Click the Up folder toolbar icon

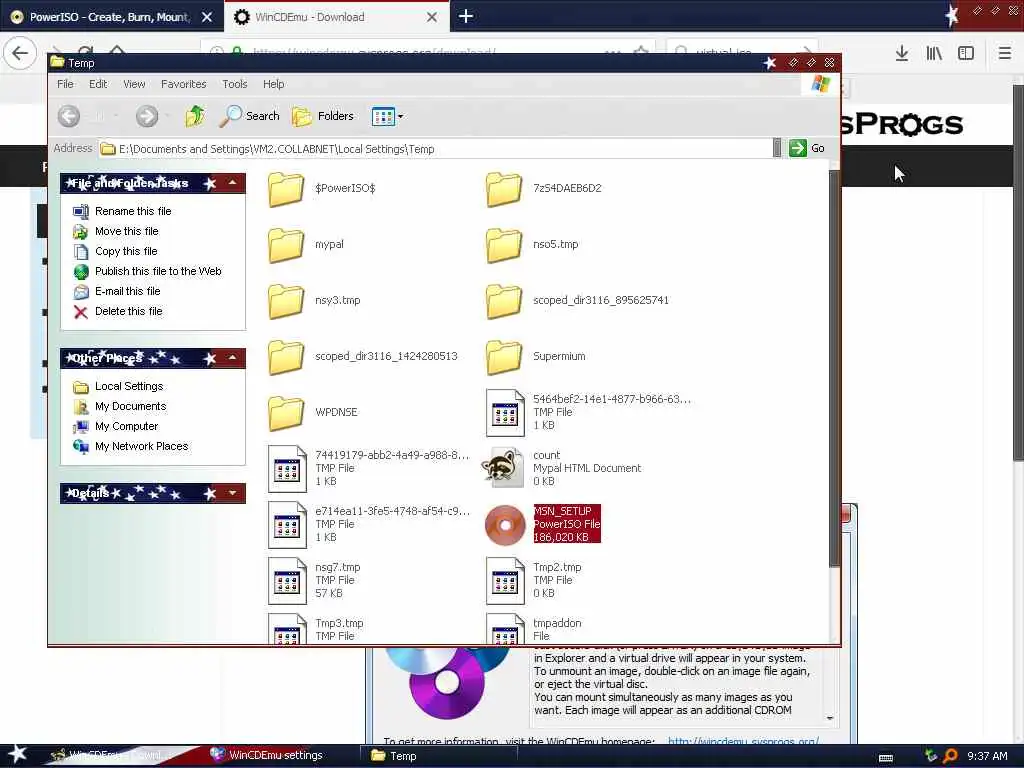[x=195, y=116]
